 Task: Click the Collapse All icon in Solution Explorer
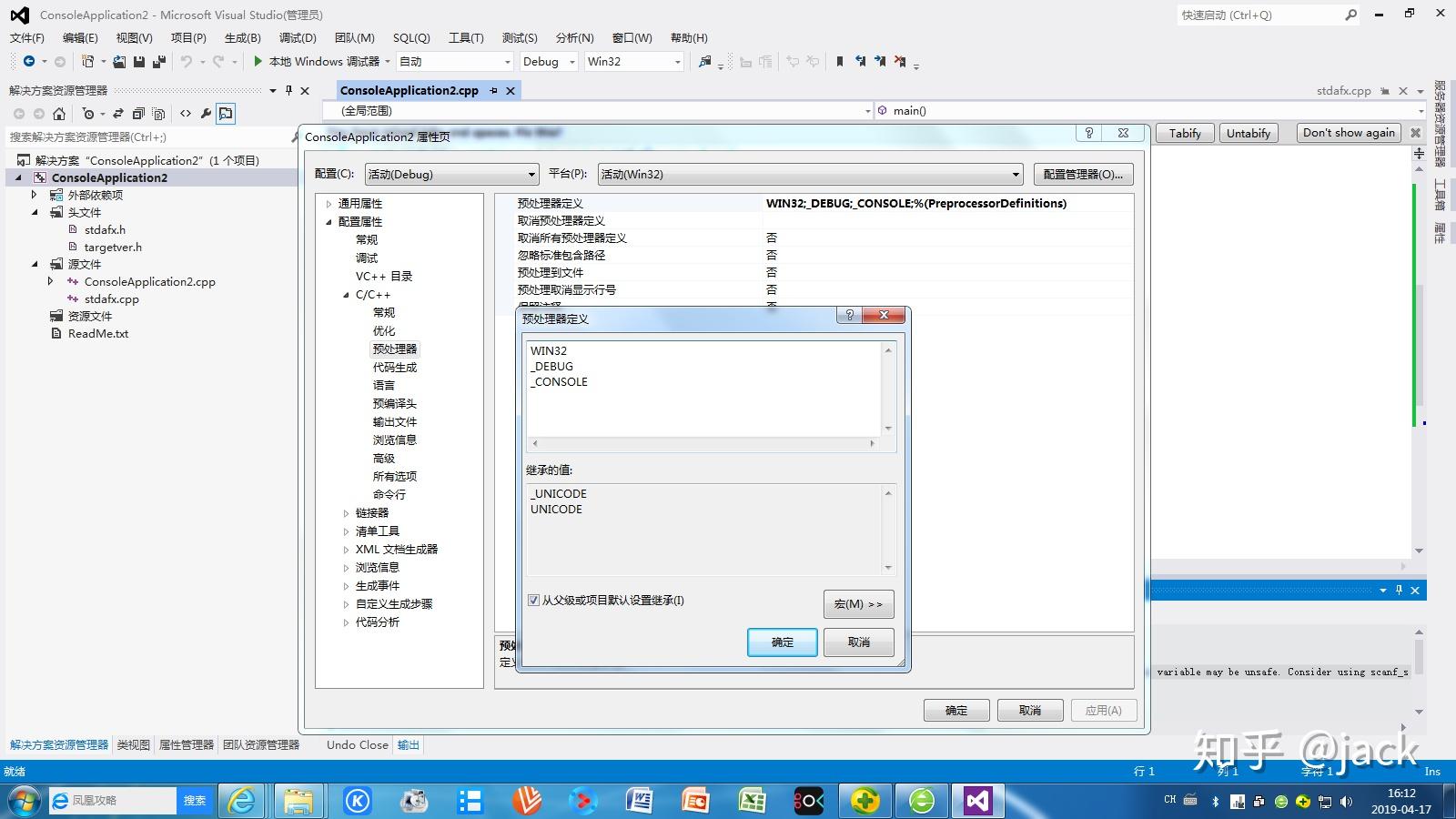[138, 114]
